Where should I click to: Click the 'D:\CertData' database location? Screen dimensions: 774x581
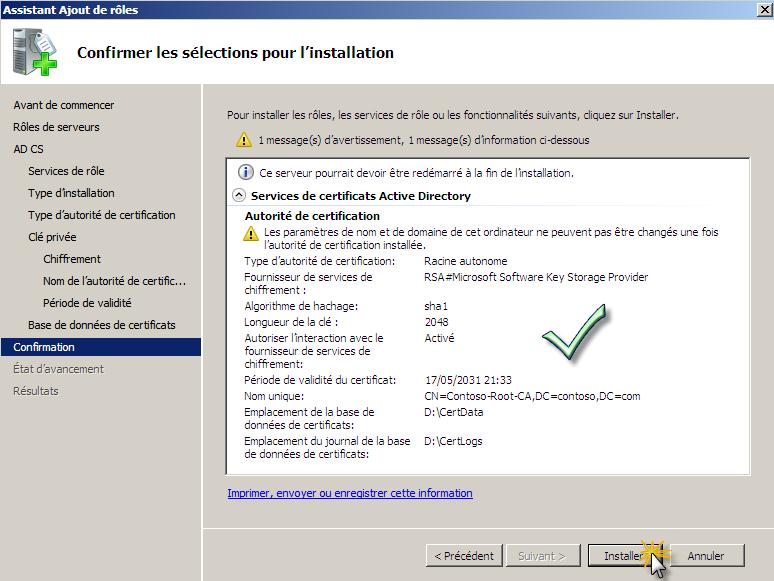point(454,412)
